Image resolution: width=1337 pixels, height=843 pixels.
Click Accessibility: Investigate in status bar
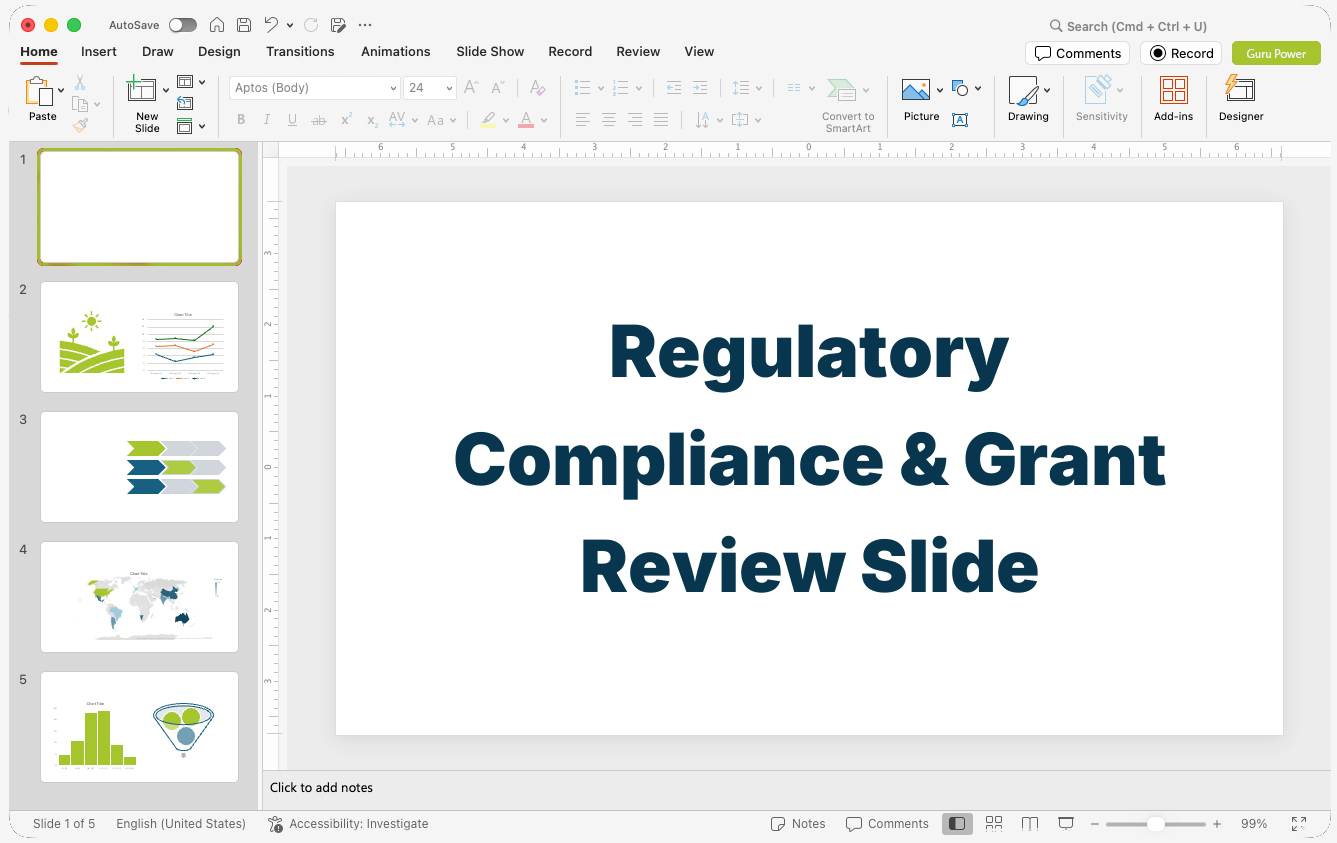(x=348, y=824)
